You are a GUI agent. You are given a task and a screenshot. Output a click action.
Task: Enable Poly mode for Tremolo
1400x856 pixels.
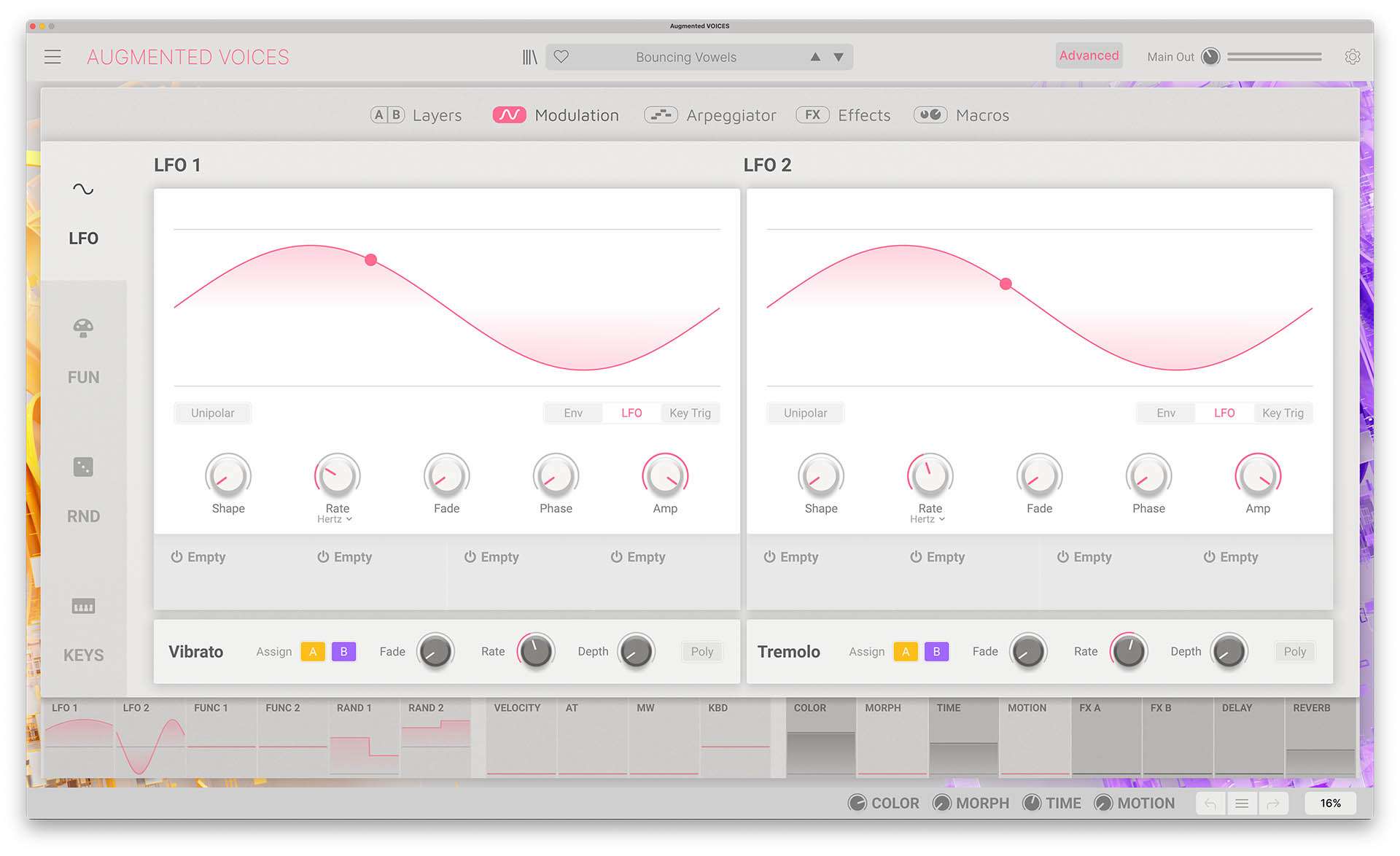pyautogui.click(x=1295, y=651)
